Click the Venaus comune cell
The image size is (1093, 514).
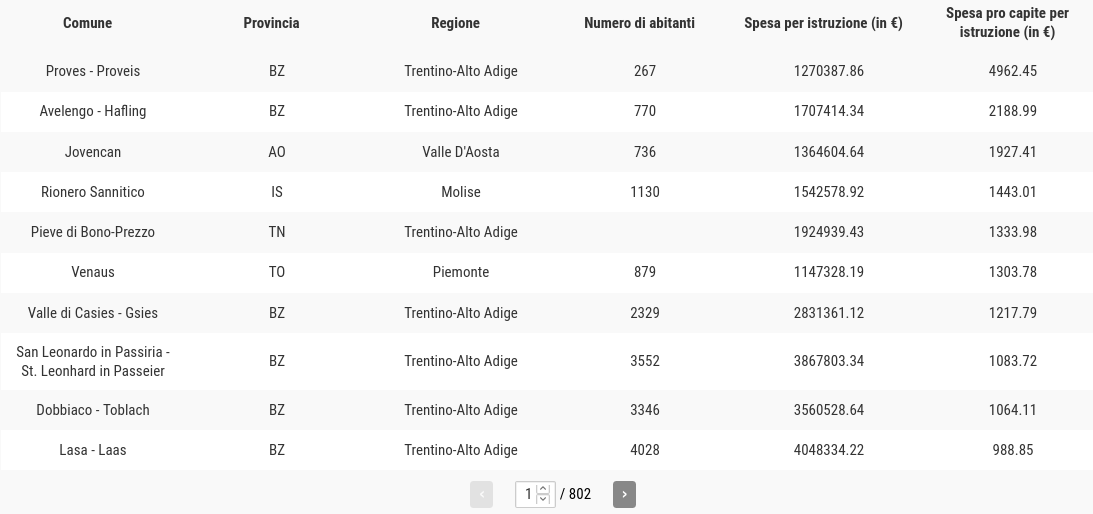point(93,272)
